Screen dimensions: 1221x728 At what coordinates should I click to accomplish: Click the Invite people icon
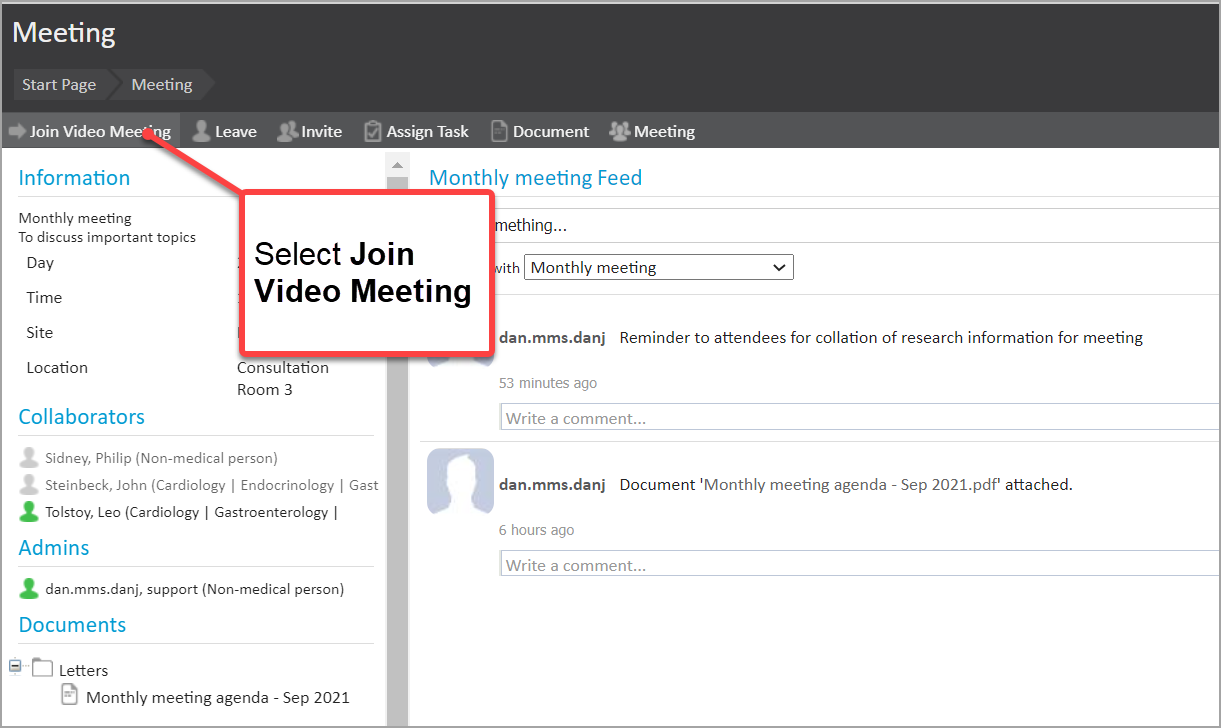[288, 131]
